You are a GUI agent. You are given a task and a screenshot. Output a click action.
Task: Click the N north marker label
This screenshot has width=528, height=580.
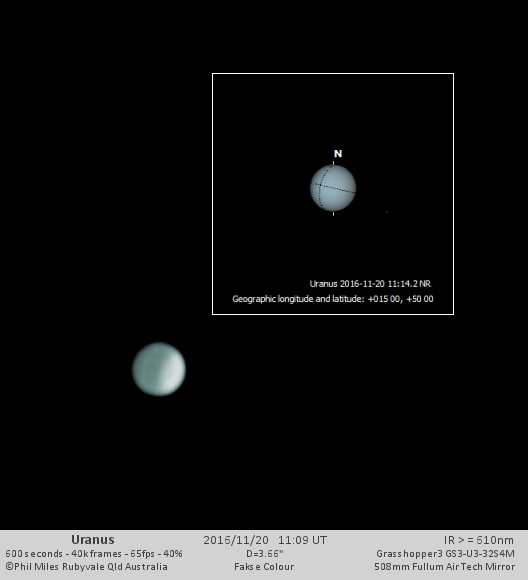click(x=338, y=154)
